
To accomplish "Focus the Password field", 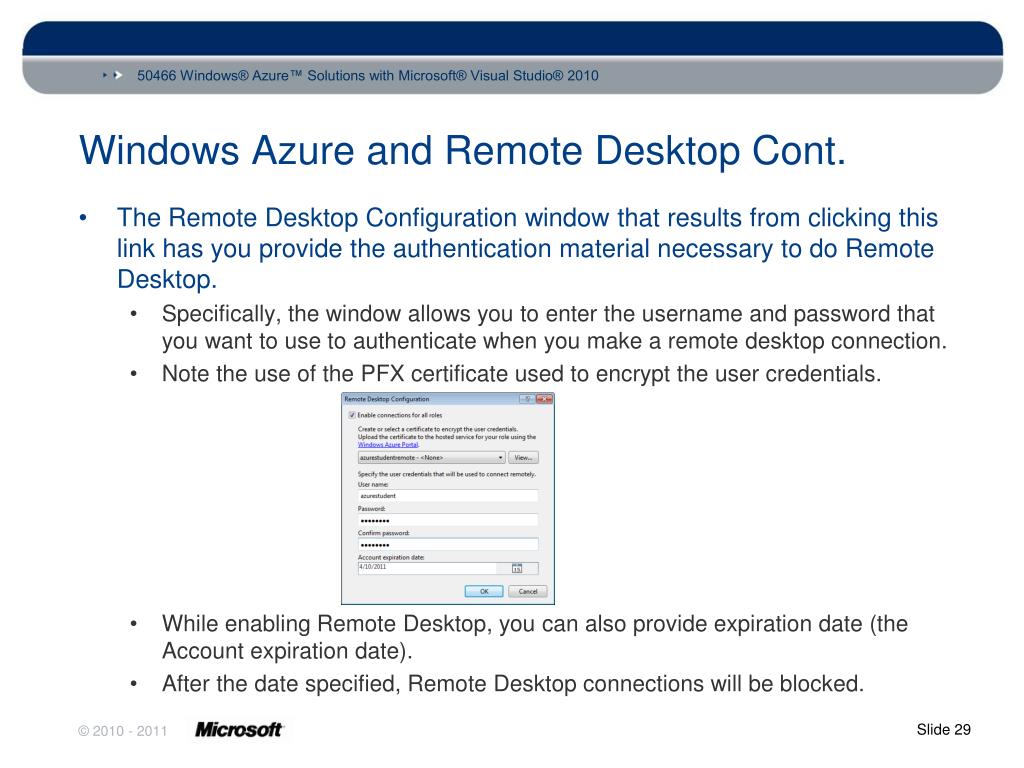I will (x=447, y=520).
